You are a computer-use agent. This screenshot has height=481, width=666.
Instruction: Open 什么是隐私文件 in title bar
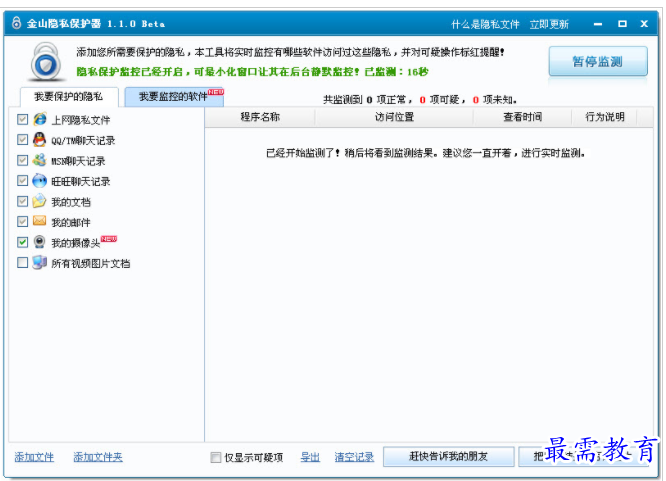(485, 24)
